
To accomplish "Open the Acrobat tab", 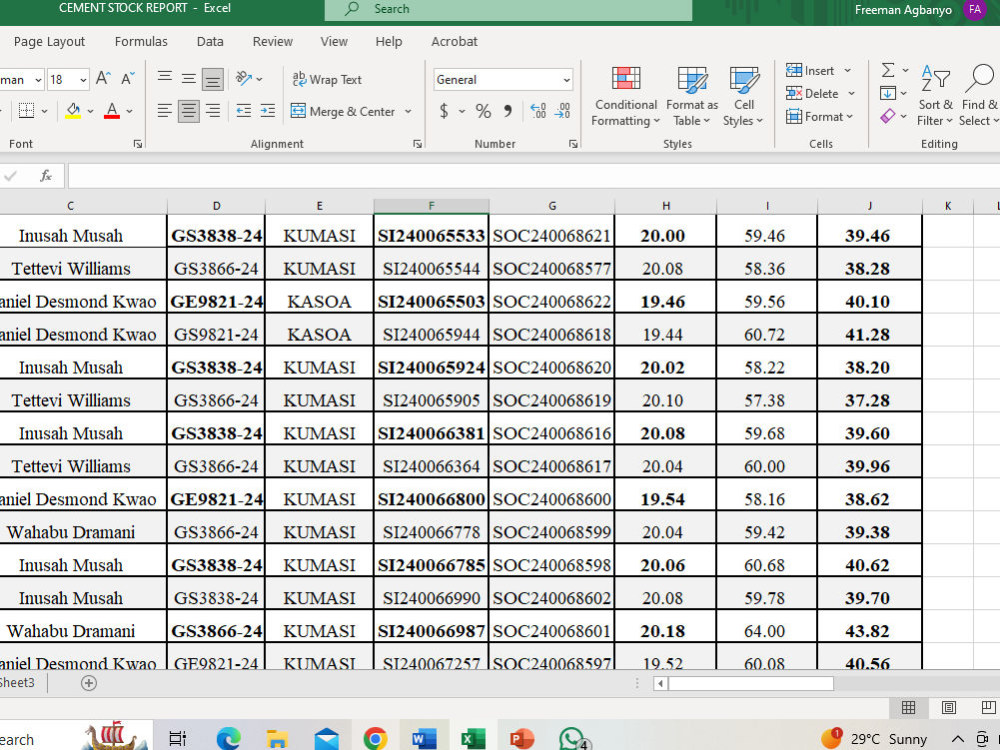I will (454, 41).
